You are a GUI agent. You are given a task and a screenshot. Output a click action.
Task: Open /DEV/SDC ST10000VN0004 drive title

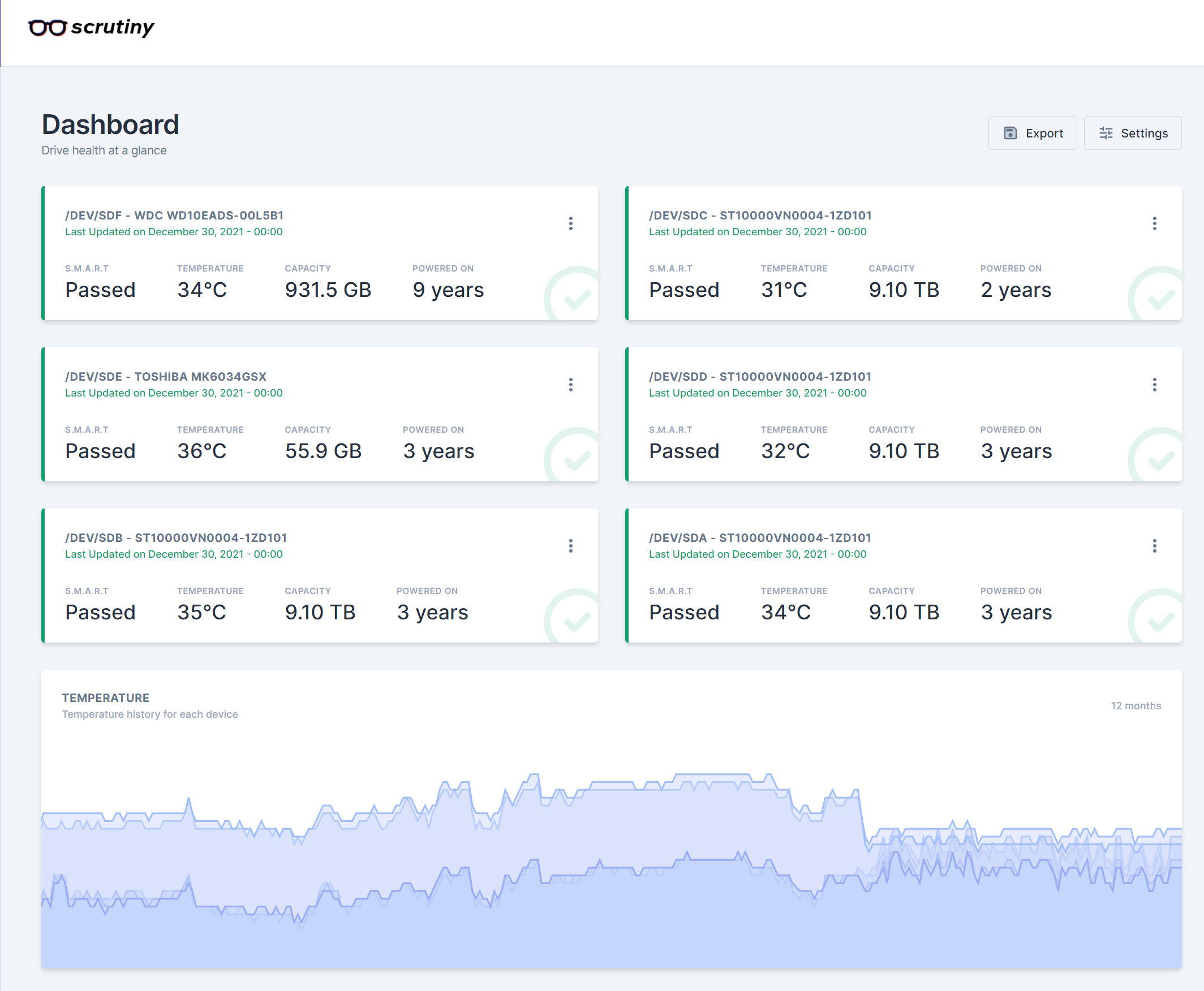coord(760,215)
